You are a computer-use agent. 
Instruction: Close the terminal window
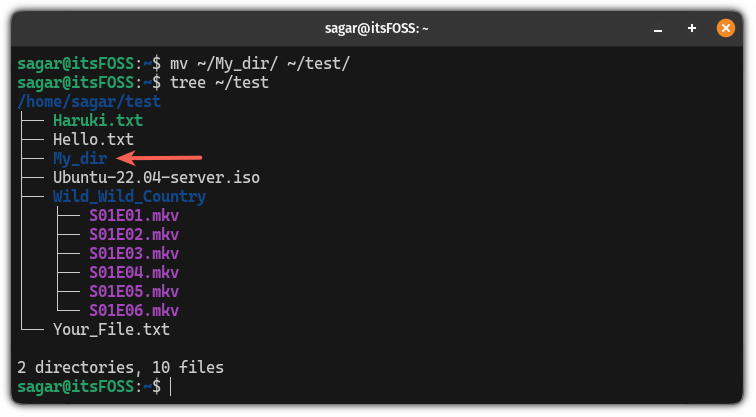(x=724, y=29)
